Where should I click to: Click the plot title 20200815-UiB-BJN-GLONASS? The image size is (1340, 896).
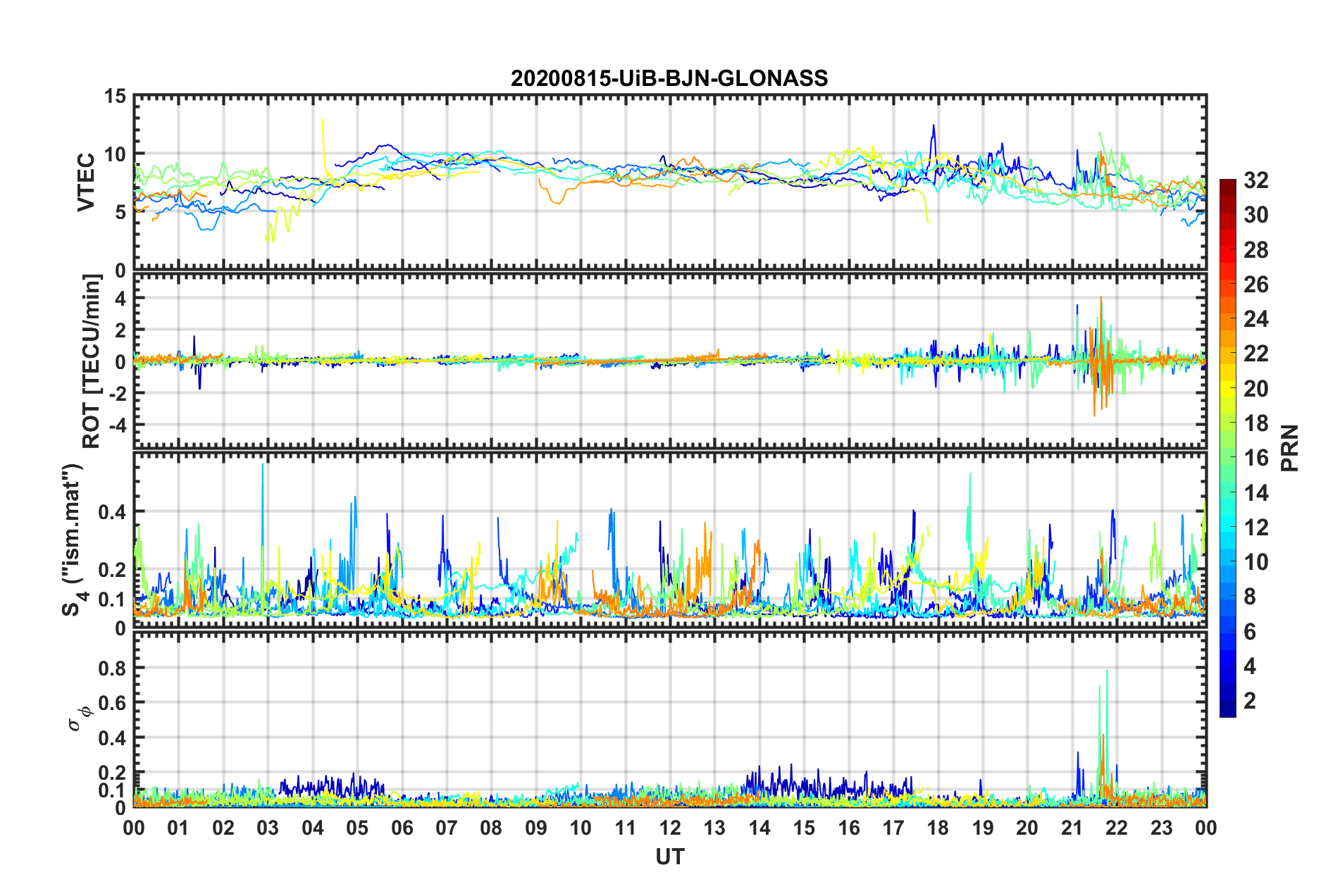click(669, 78)
